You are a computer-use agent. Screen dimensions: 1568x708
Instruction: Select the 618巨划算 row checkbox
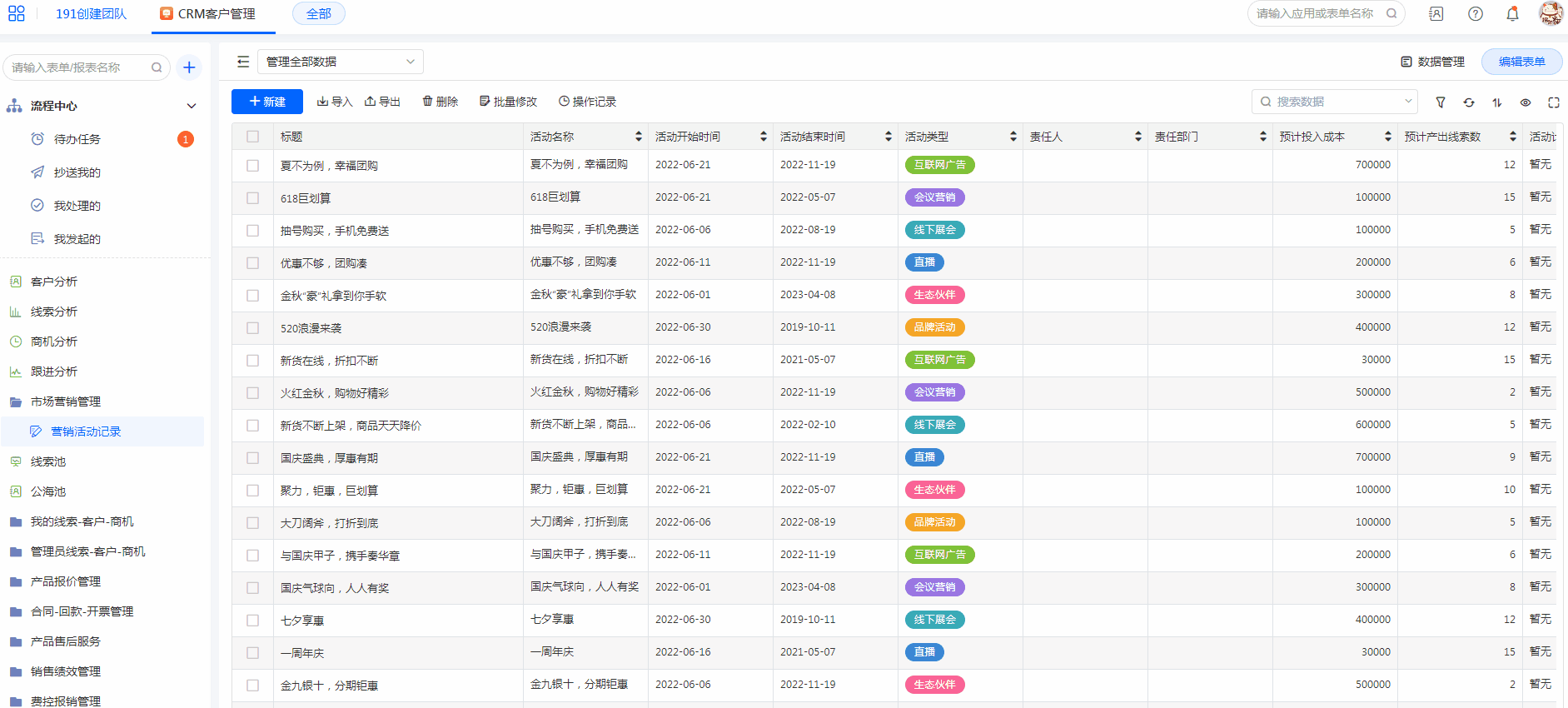coord(253,198)
